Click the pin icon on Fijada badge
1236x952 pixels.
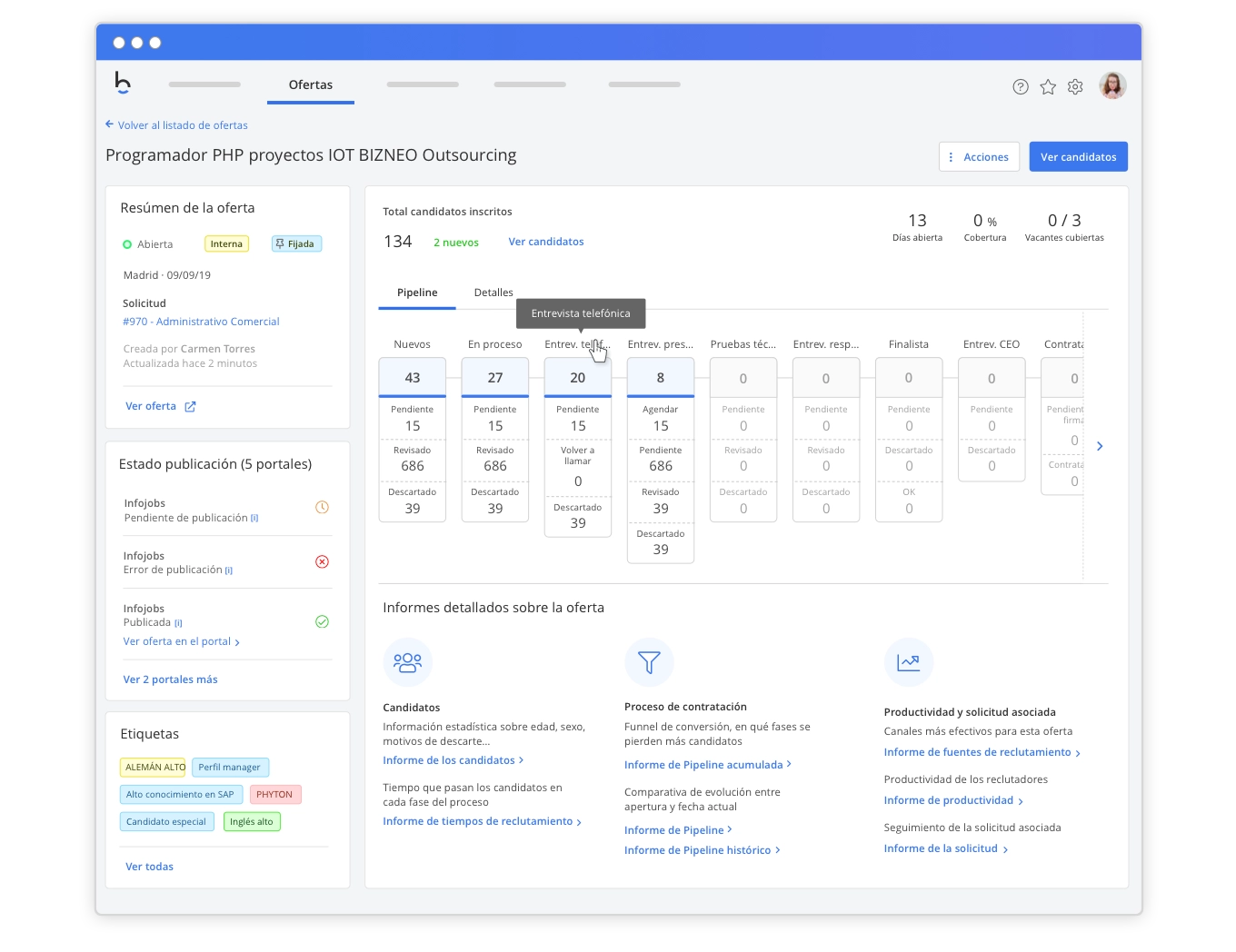pos(280,243)
